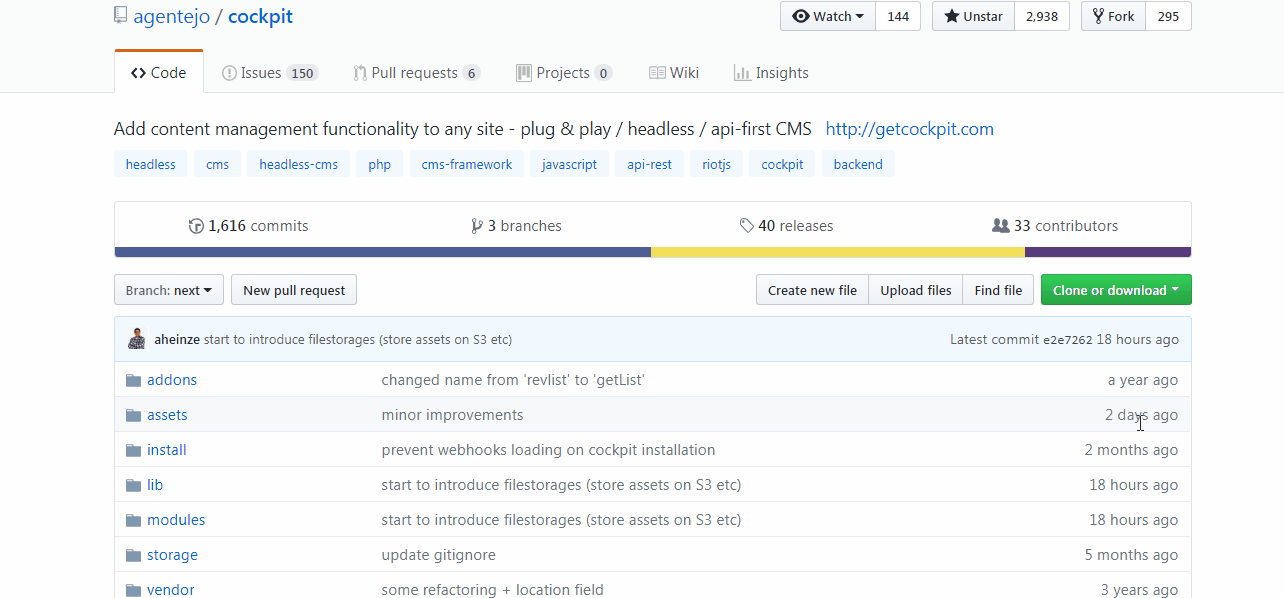Open the Branch: next selector
The width and height of the screenshot is (1284, 598).
(x=169, y=290)
